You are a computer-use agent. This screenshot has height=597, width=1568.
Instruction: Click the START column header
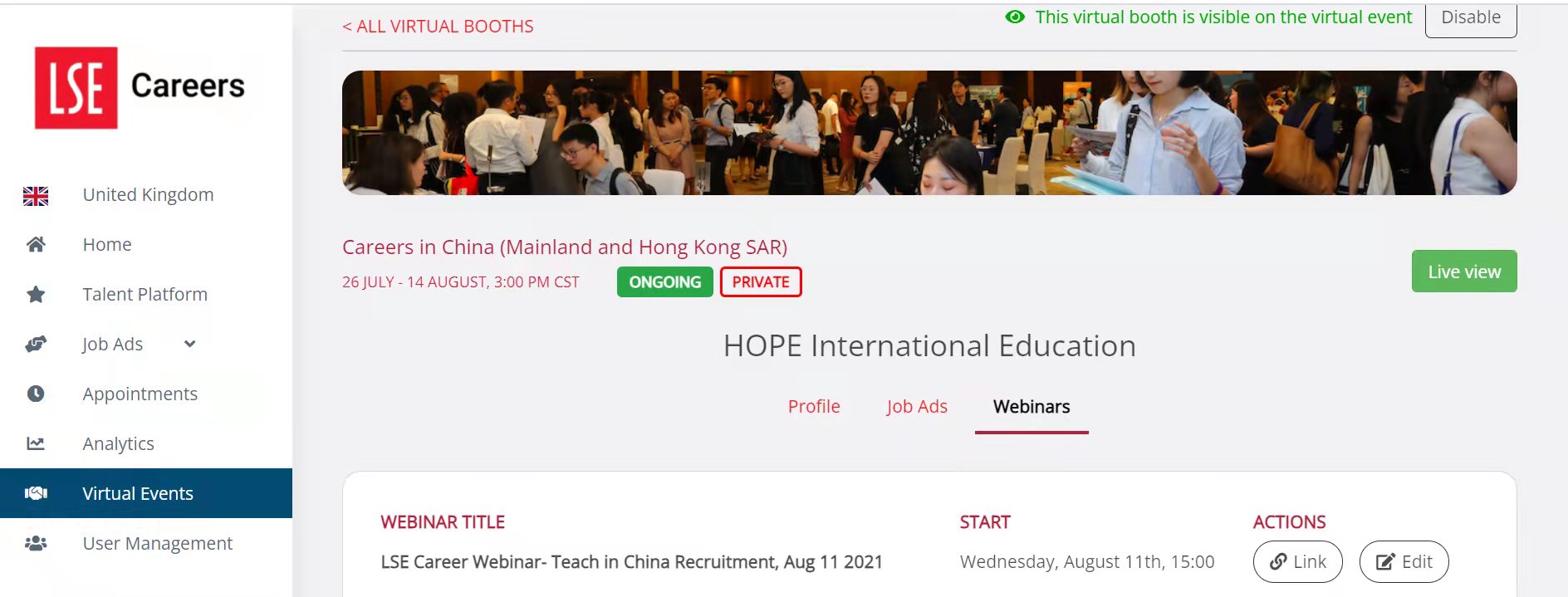pos(985,522)
